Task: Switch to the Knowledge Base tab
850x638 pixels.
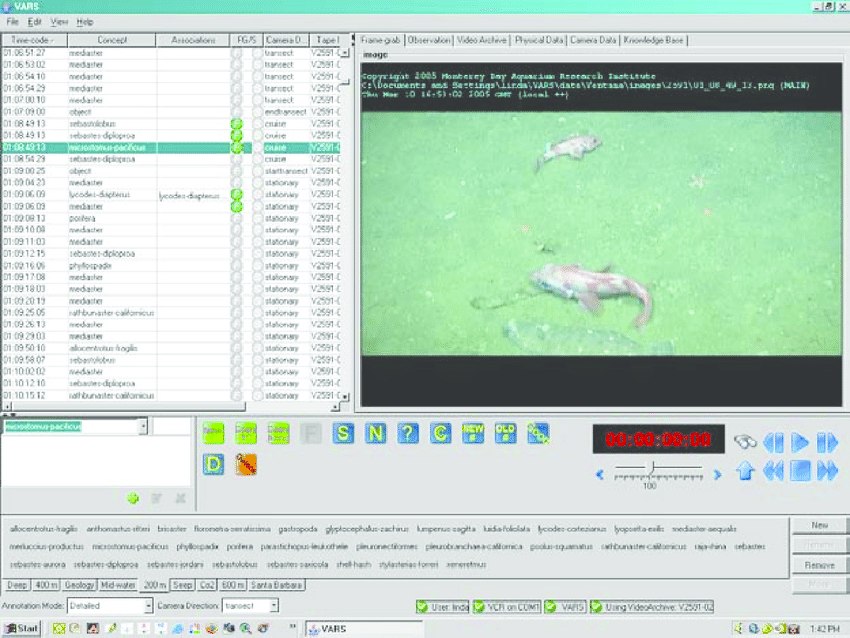Action: 653,40
